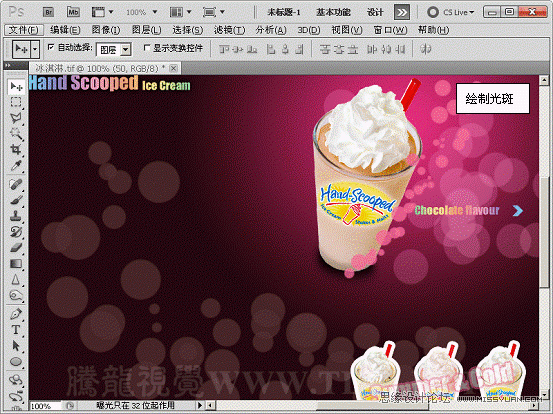Select the Ellipse shape tool
Viewport: 553px width, 414px height.
pos(16,362)
